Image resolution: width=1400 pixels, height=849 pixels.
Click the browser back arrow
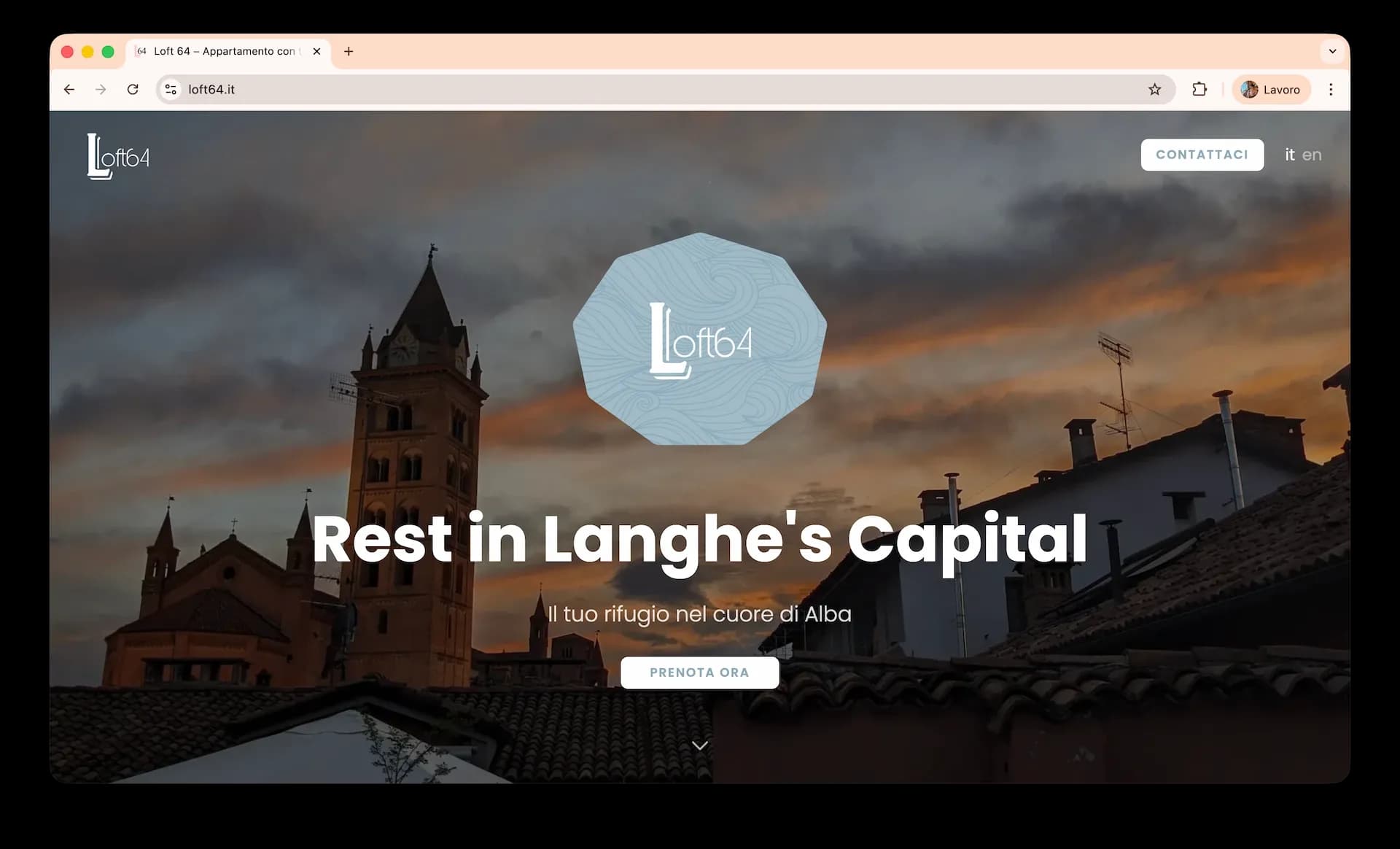69,90
